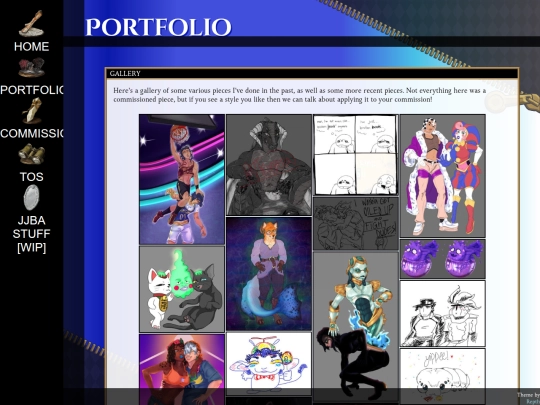Click the silver coin JJBA icon

[31, 197]
